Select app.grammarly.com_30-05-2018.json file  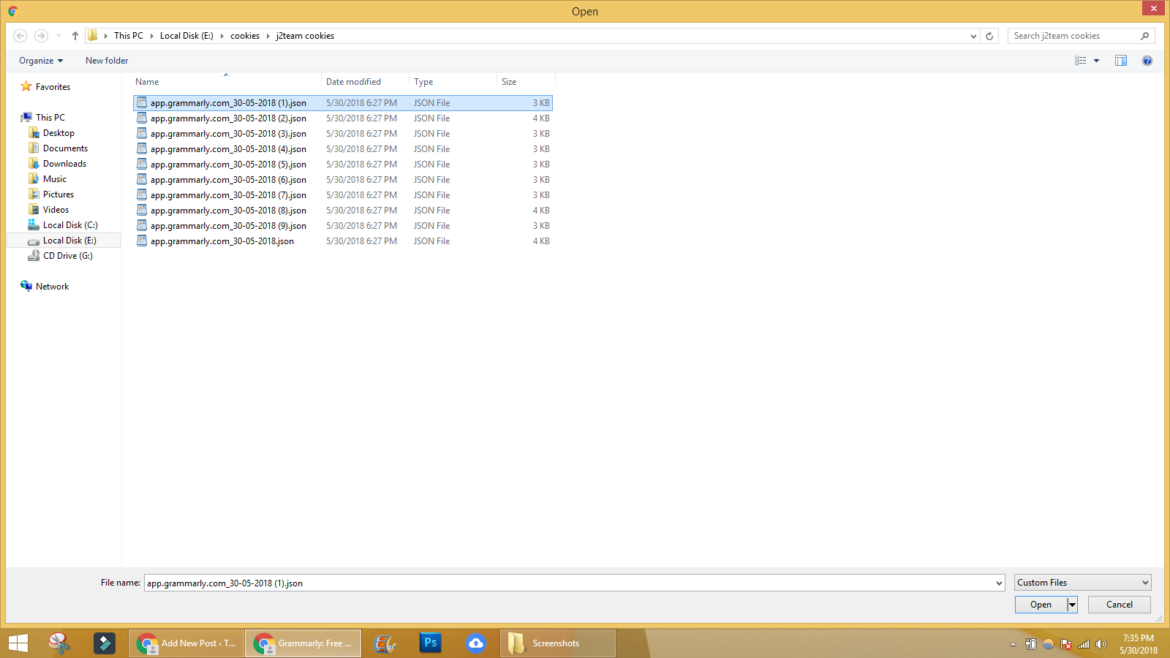click(x=343, y=241)
